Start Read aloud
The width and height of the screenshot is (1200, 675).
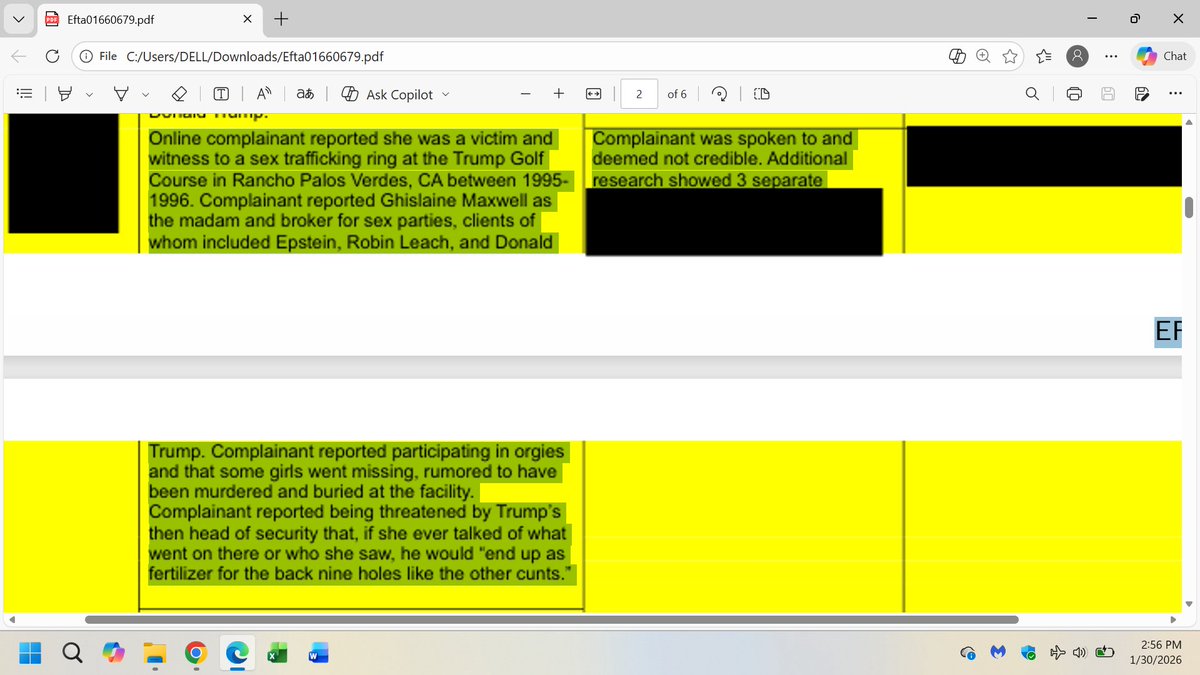pyautogui.click(x=264, y=94)
